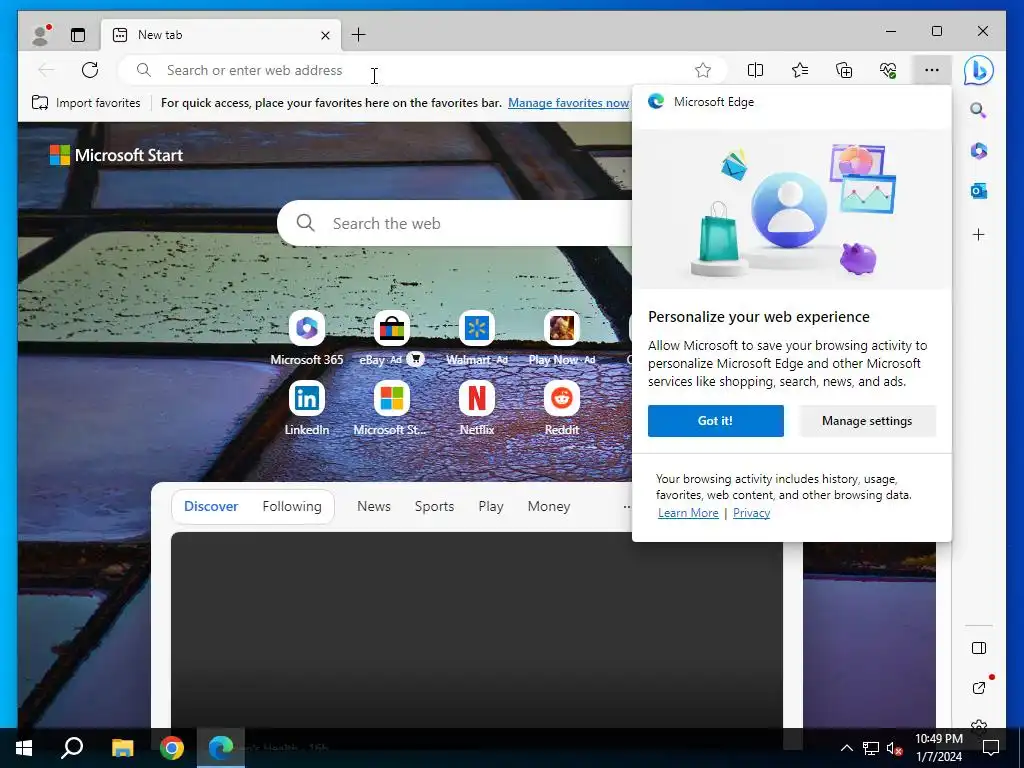Open the Windows Start menu

24,748
